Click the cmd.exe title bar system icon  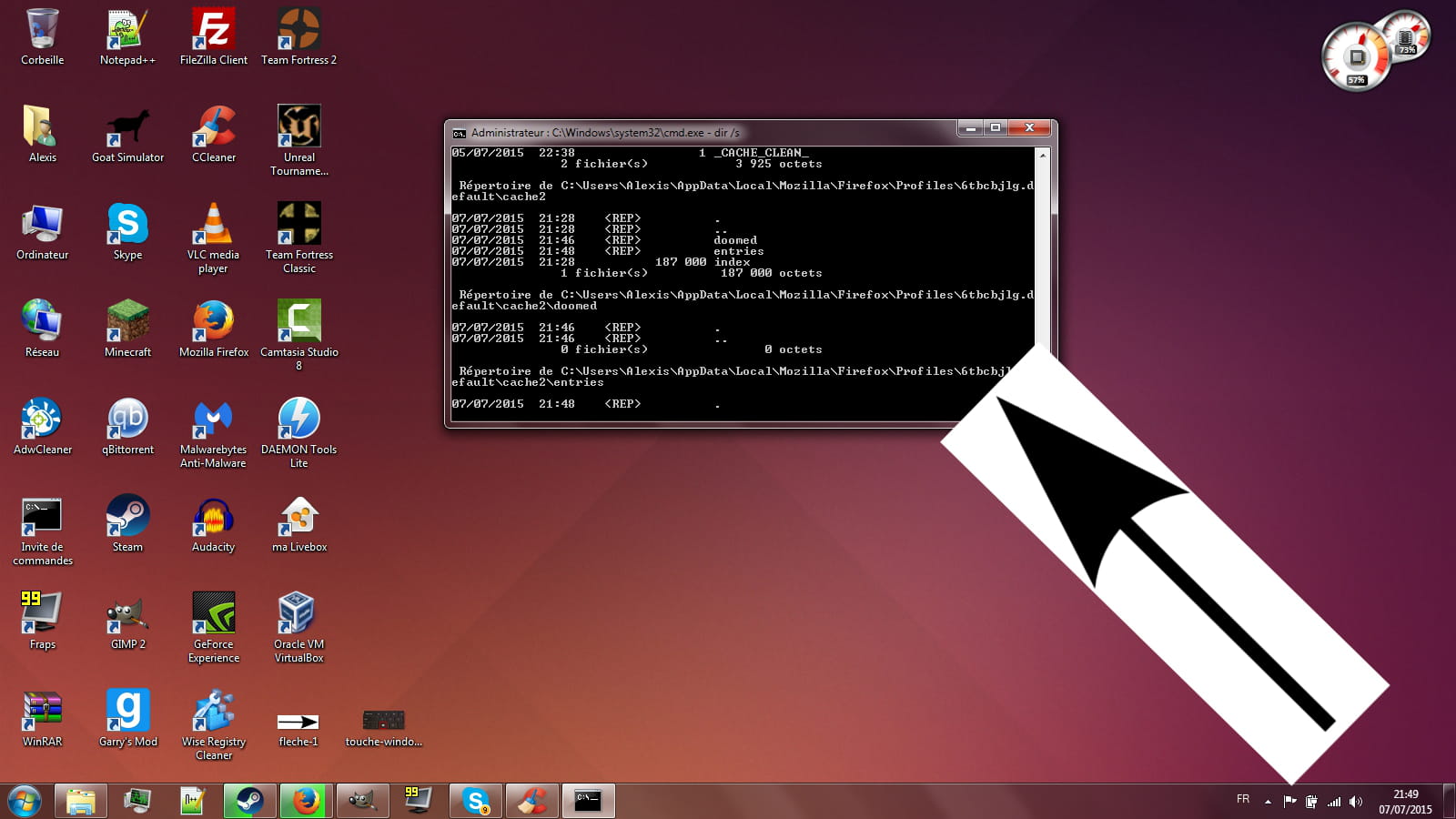point(460,133)
